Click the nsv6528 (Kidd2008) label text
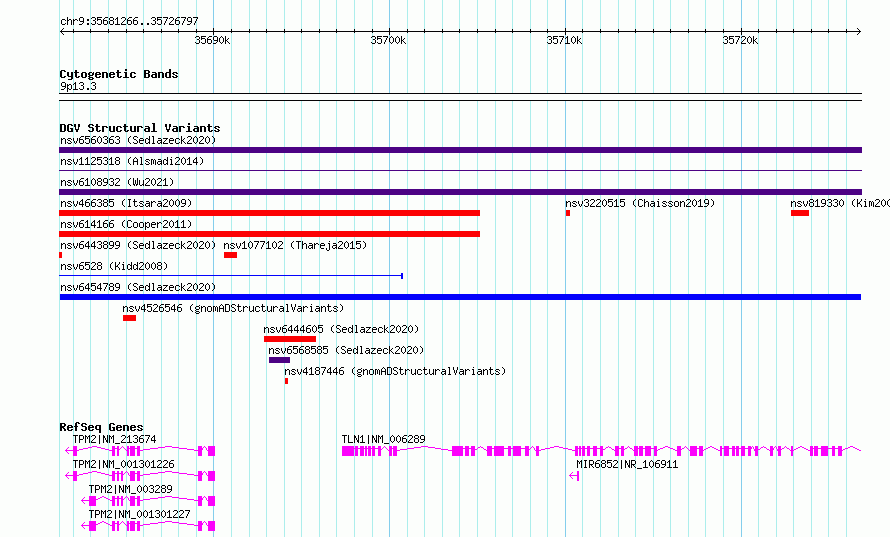 point(114,266)
